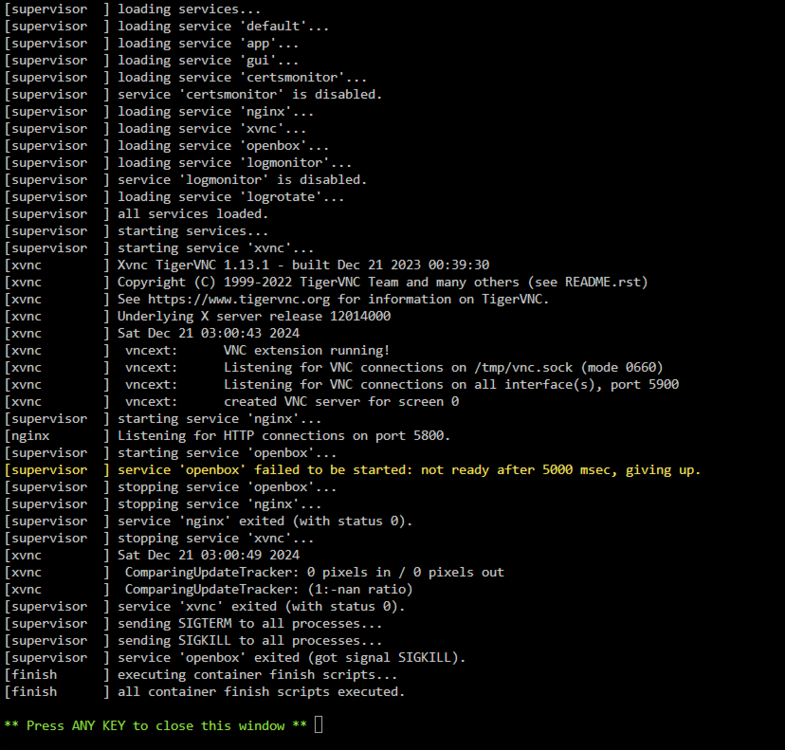Viewport: 785px width, 750px height.
Task: Click "created VNC server for screen 0" line
Action: tap(231, 401)
